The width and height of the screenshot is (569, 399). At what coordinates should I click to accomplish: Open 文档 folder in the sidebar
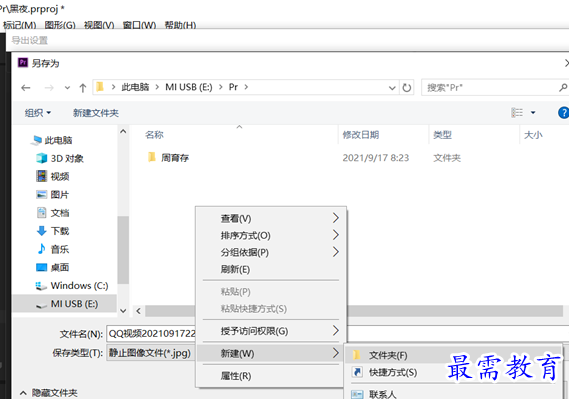click(x=53, y=213)
